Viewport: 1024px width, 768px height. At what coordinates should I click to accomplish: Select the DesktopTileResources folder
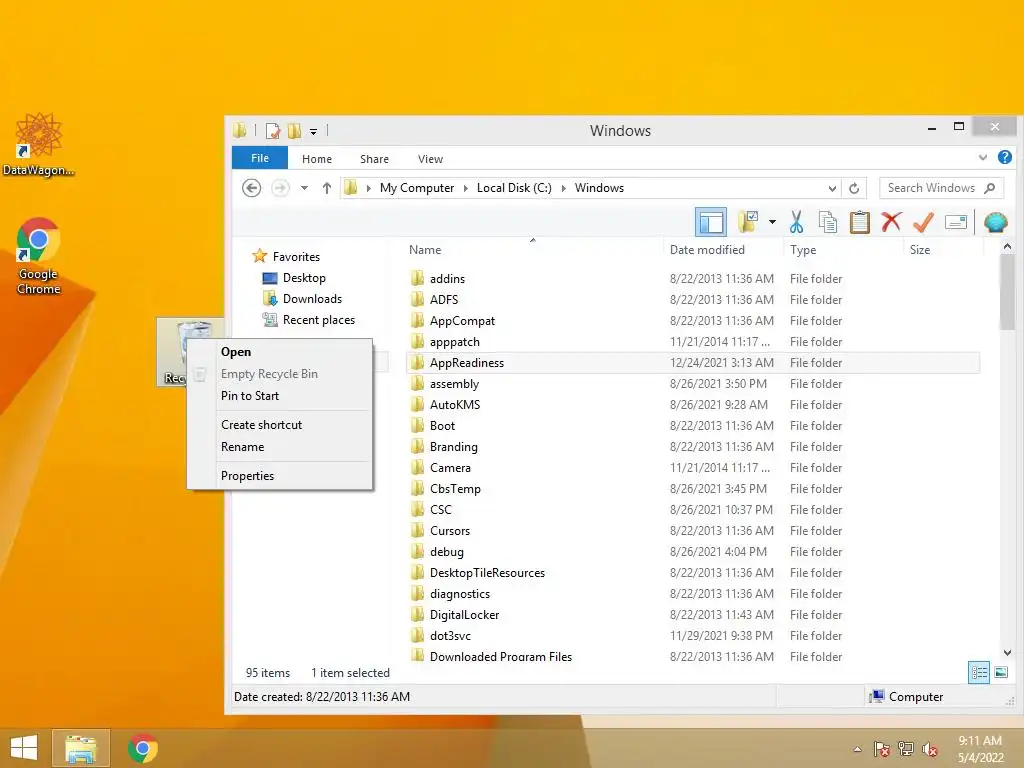pos(692,573)
